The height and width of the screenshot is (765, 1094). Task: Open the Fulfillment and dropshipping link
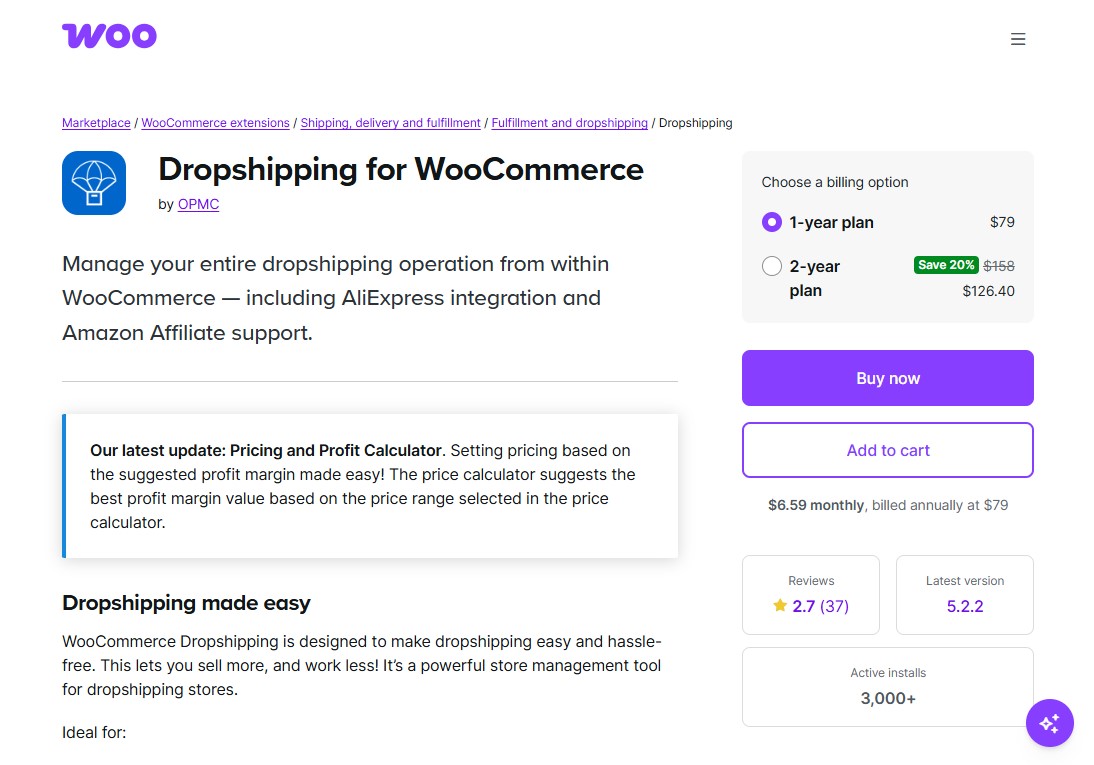569,122
